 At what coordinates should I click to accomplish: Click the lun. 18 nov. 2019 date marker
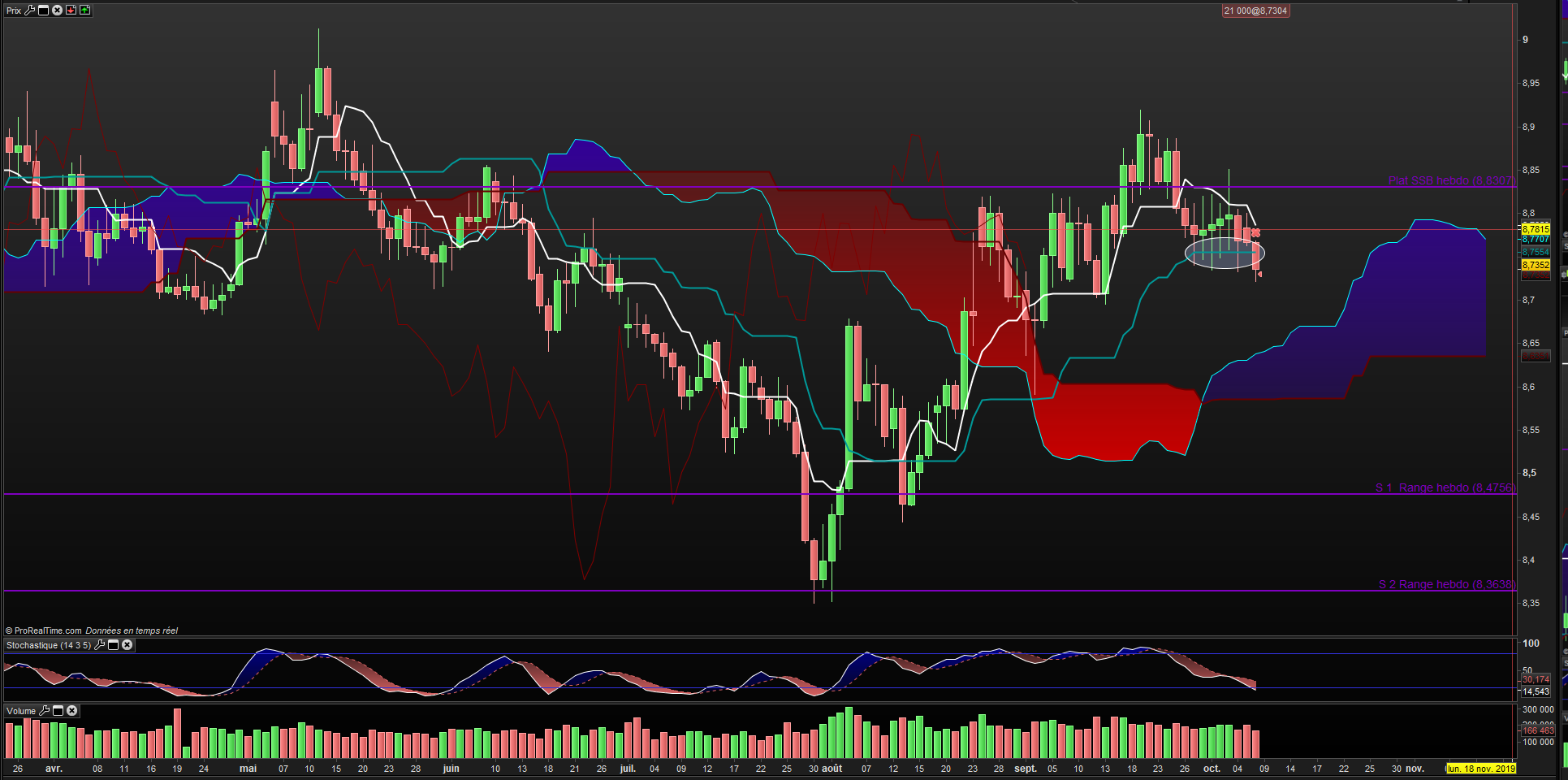[x=1480, y=769]
